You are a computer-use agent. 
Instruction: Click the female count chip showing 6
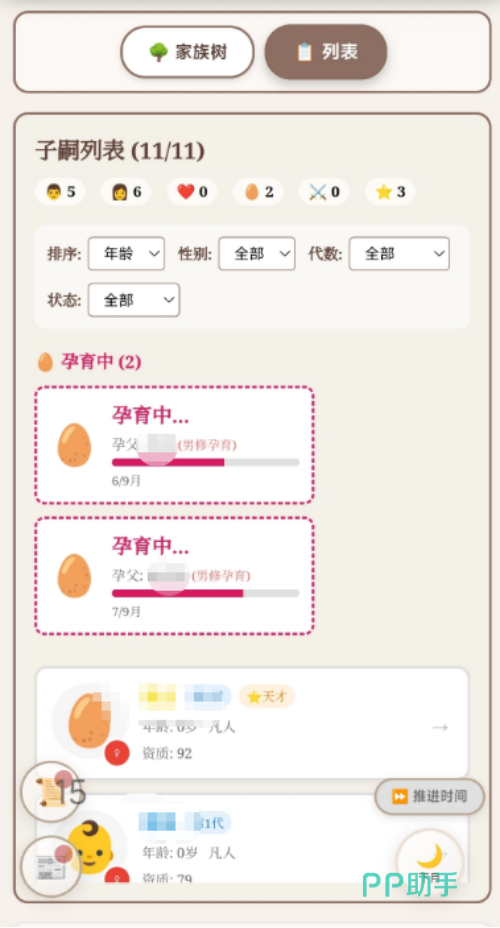coord(126,192)
